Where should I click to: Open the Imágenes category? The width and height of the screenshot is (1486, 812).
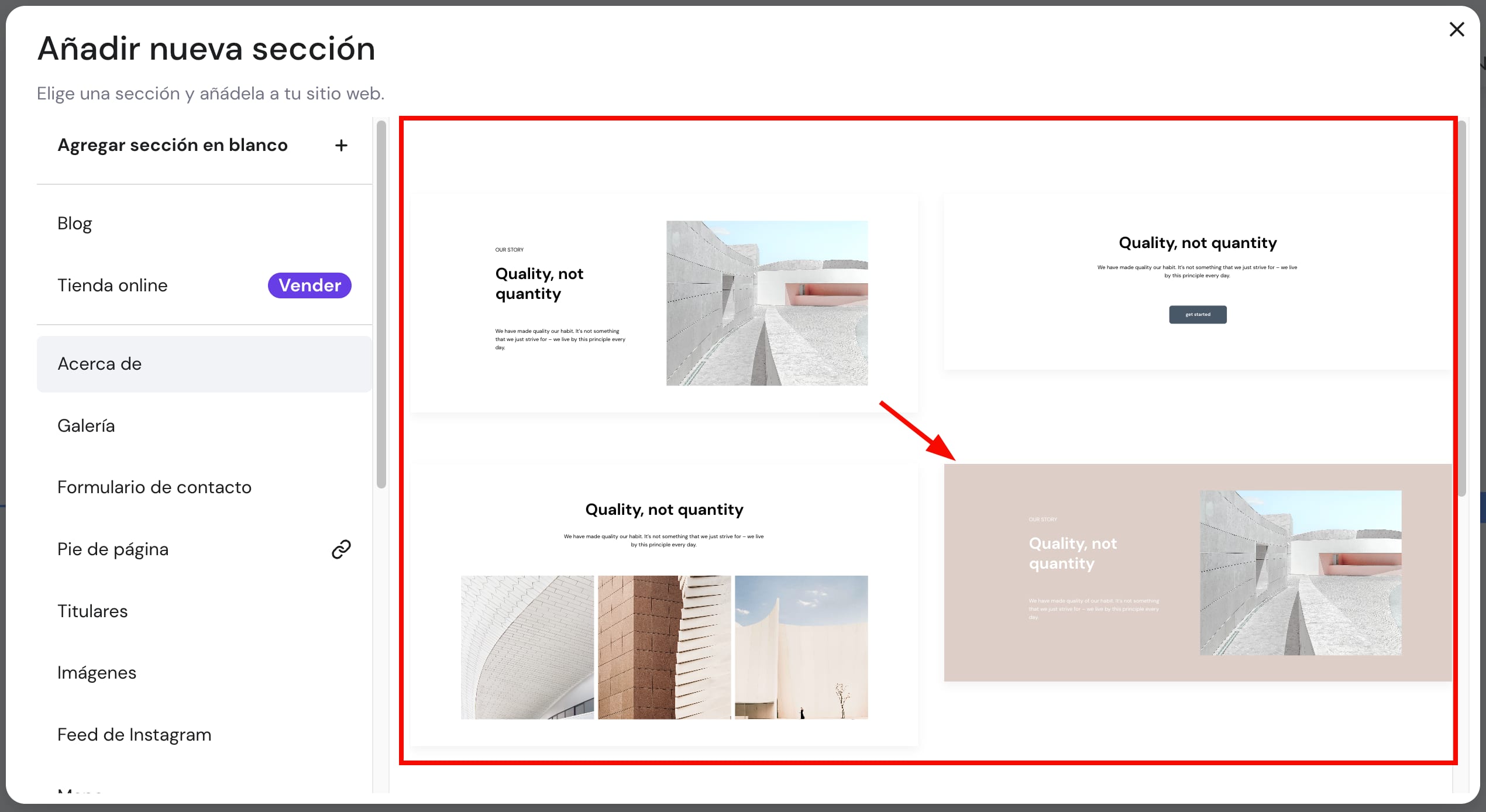pos(97,673)
